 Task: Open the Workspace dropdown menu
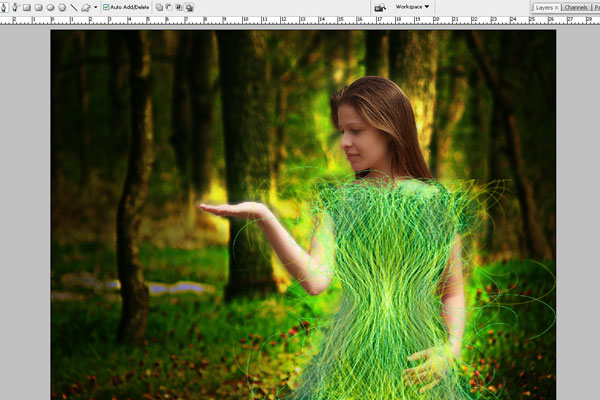pyautogui.click(x=412, y=7)
